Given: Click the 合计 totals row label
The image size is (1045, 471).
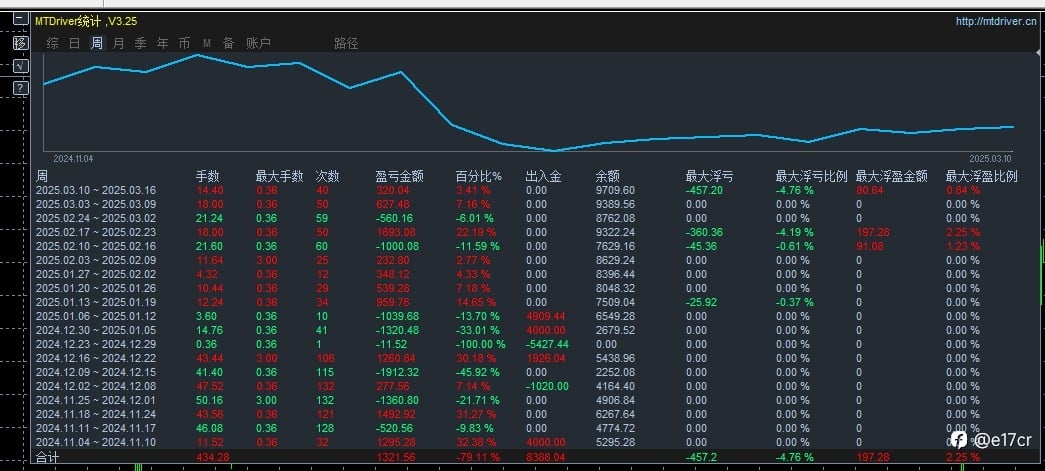Looking at the screenshot, I should point(47,457).
